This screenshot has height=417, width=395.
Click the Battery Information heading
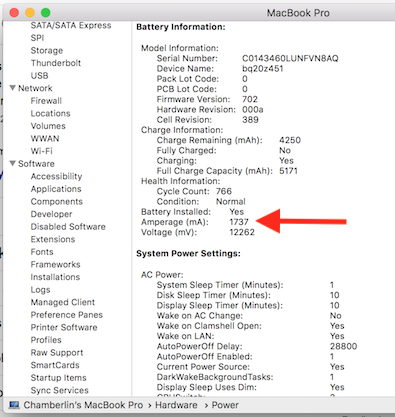[x=181, y=27]
